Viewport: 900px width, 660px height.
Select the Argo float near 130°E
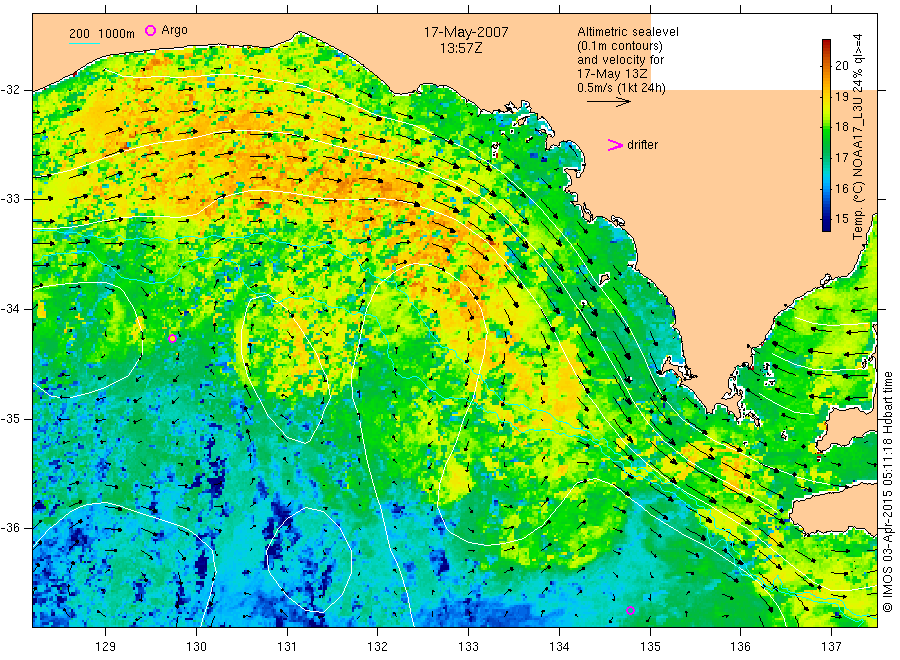point(172,338)
